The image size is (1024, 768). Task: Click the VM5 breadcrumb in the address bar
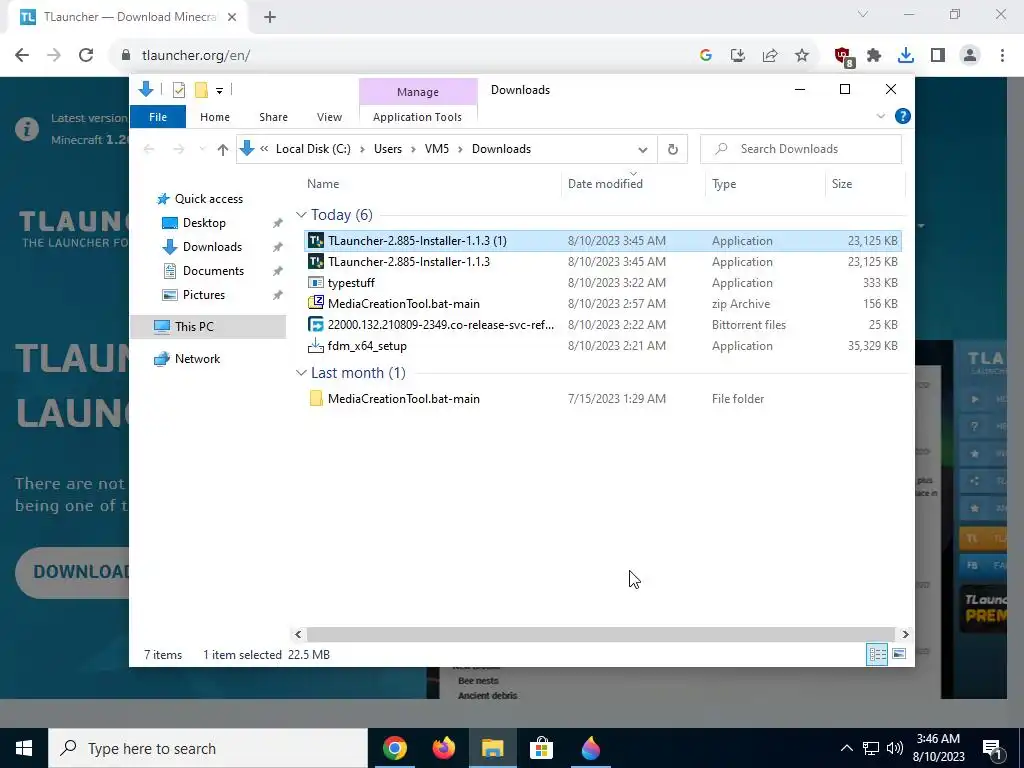pos(437,149)
